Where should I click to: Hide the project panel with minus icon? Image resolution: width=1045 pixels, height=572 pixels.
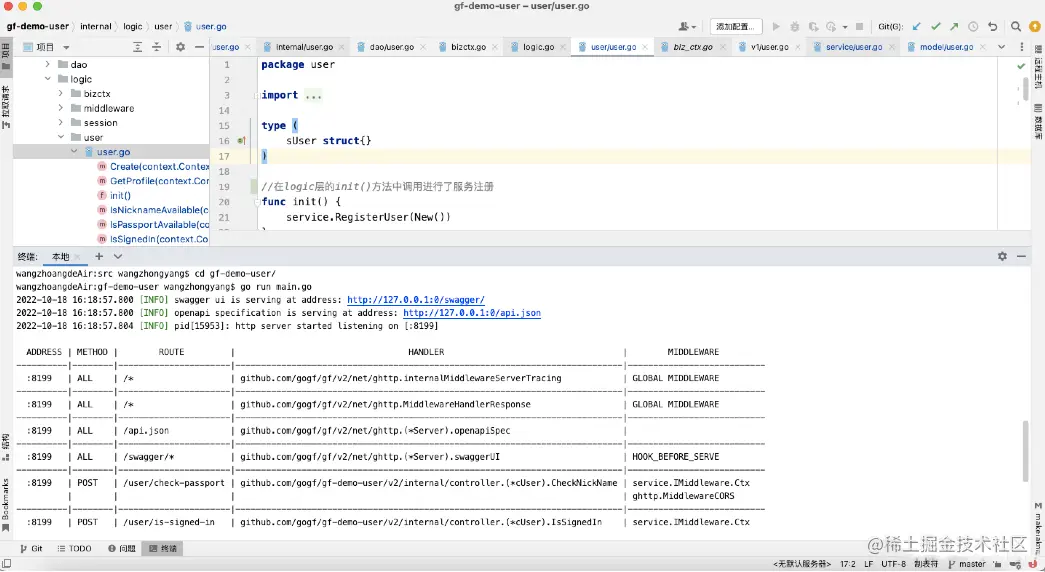coord(199,47)
